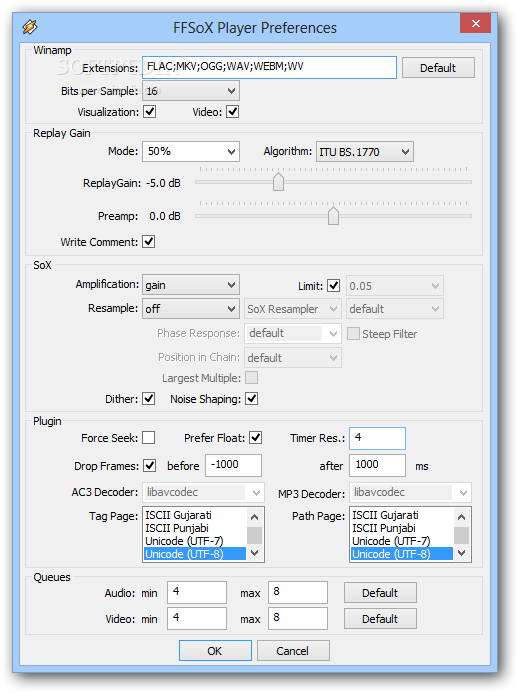
Task: Click the Default button next to Extensions
Action: pos(438,68)
